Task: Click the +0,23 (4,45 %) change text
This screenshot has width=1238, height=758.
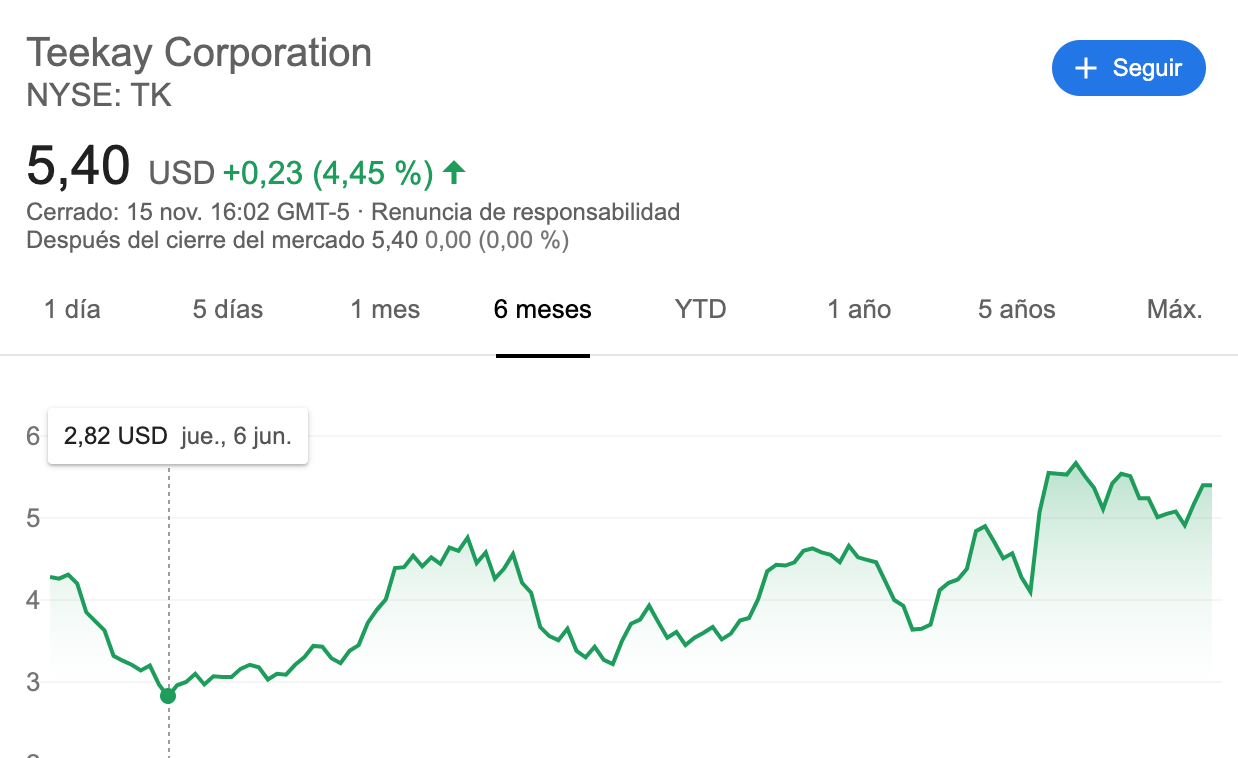Action: click(328, 173)
